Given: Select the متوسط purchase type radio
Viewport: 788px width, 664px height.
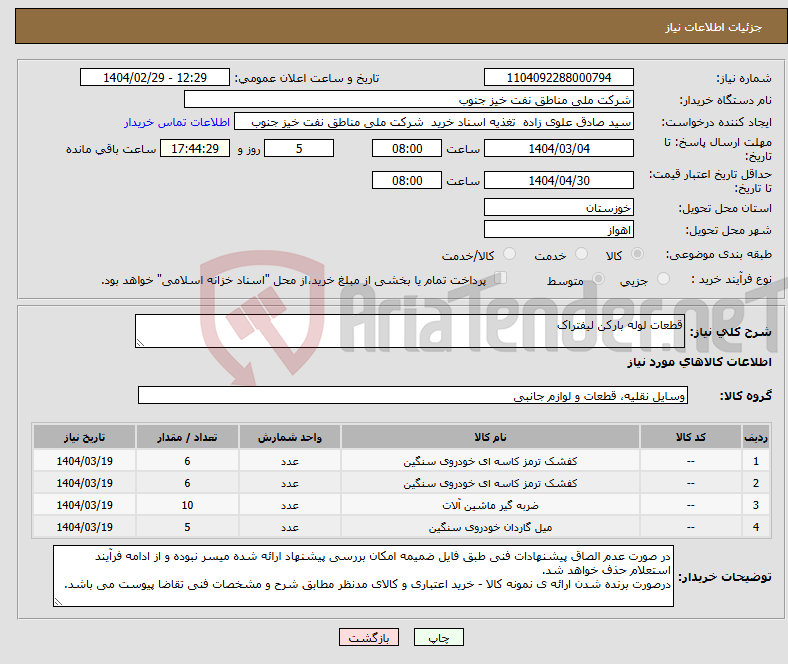Looking at the screenshot, I should (x=599, y=278).
